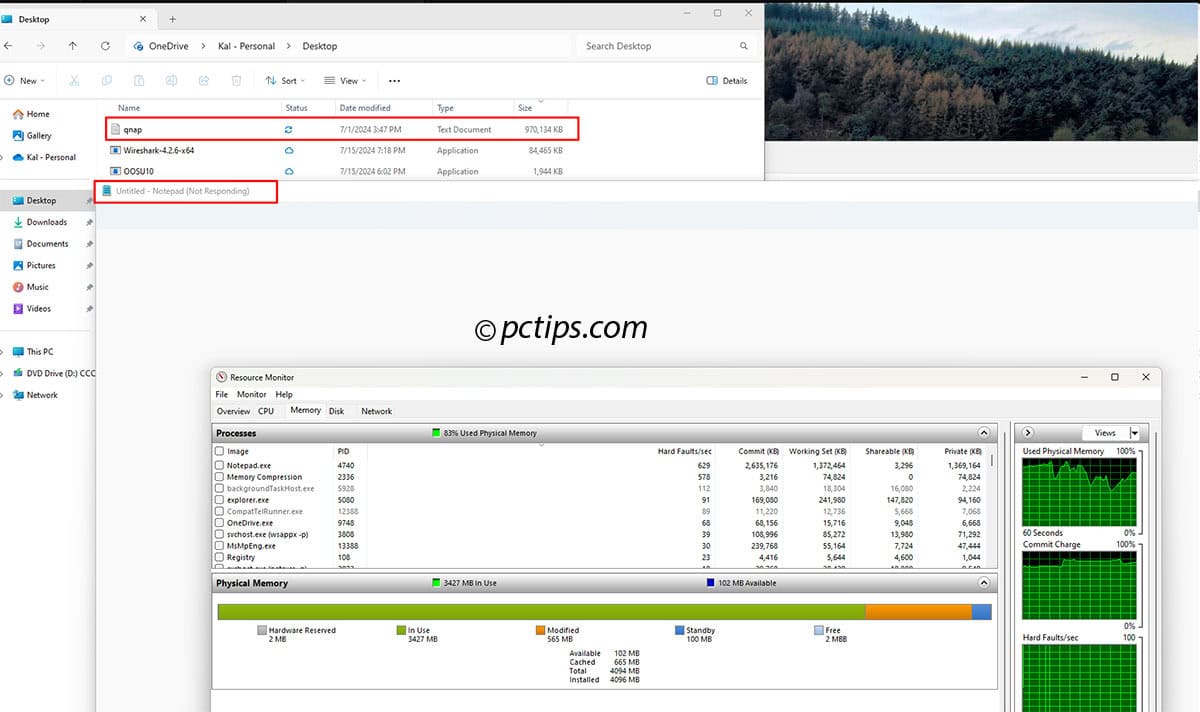Click the New button in Explorer
The image size is (1200, 712).
pyautogui.click(x=25, y=81)
